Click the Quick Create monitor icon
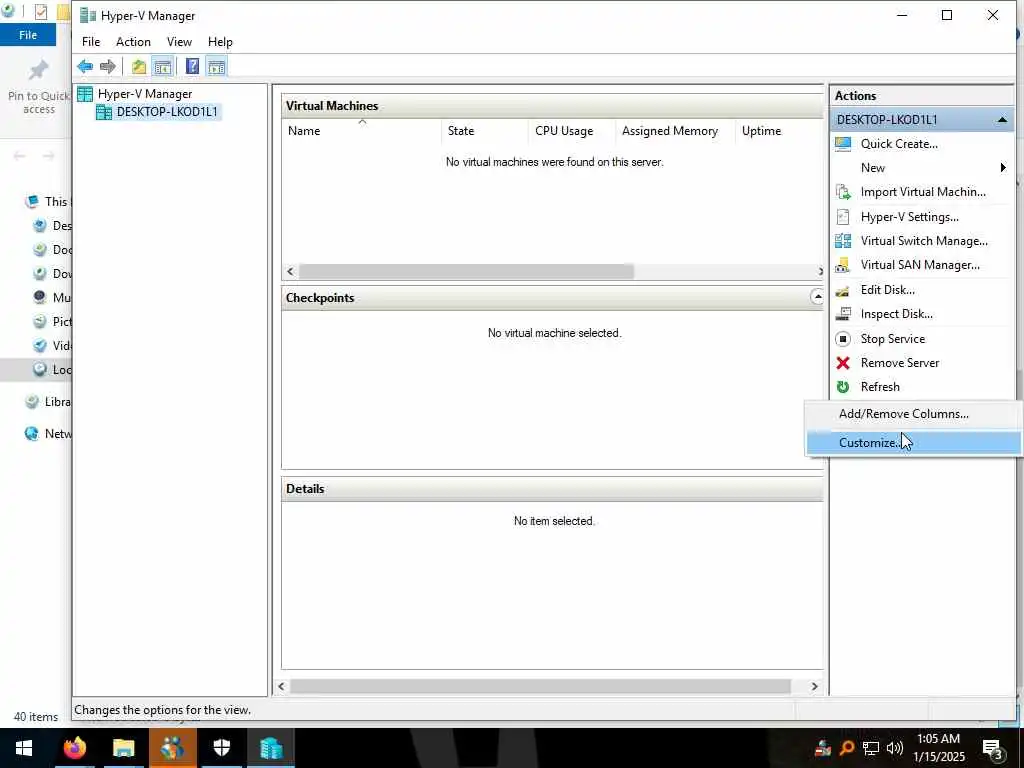Image resolution: width=1024 pixels, height=768 pixels. click(x=843, y=144)
